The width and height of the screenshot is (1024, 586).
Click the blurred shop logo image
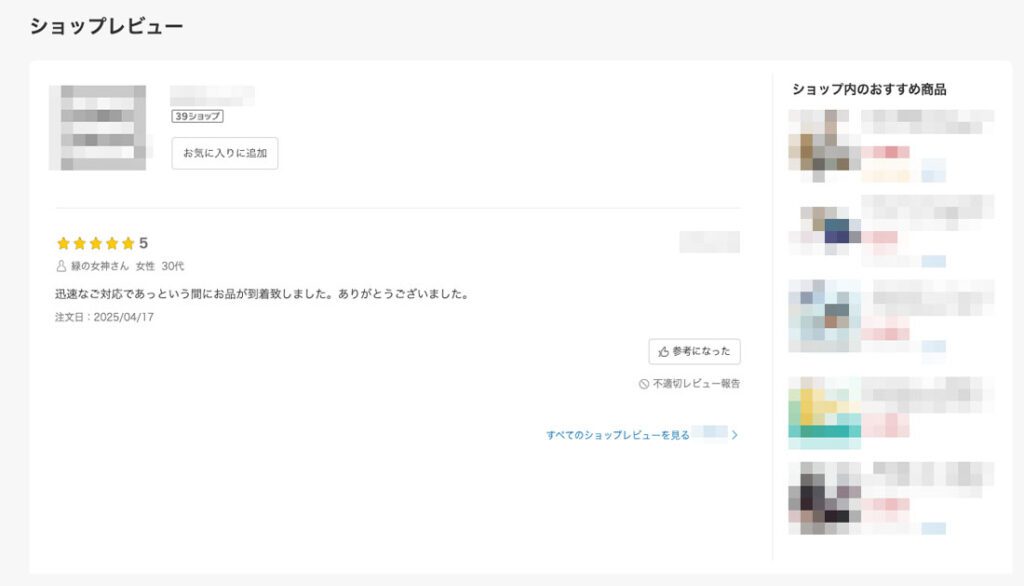98,127
